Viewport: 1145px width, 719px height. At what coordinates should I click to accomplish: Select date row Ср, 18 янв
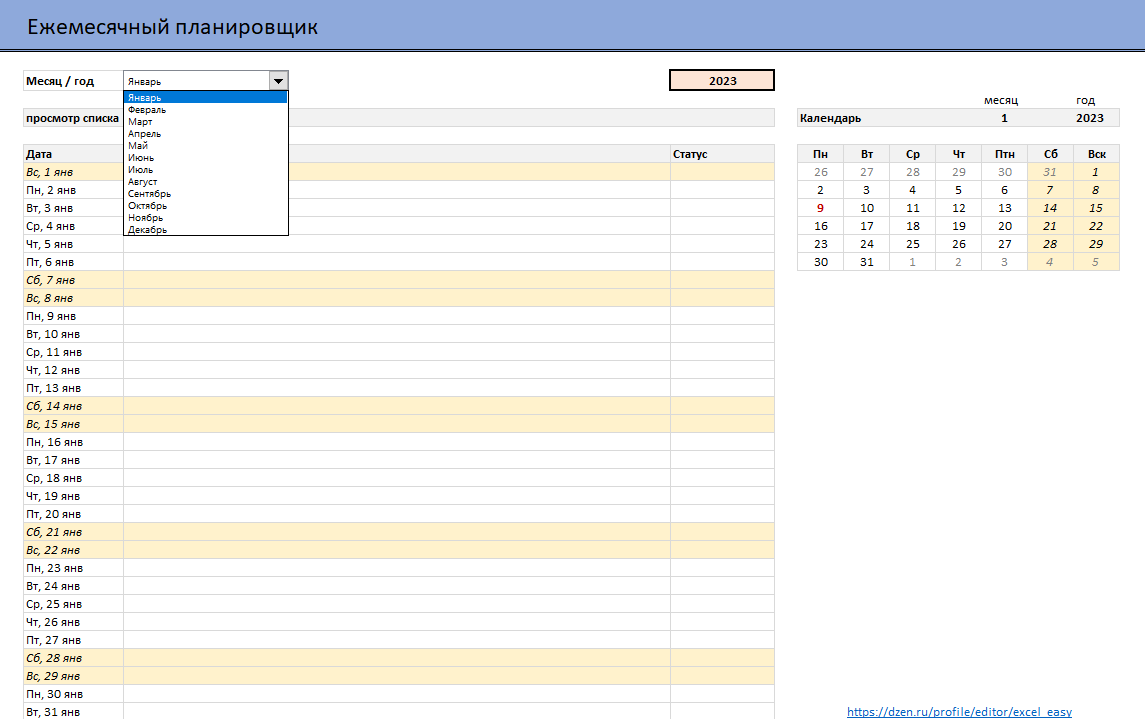pyautogui.click(x=73, y=478)
